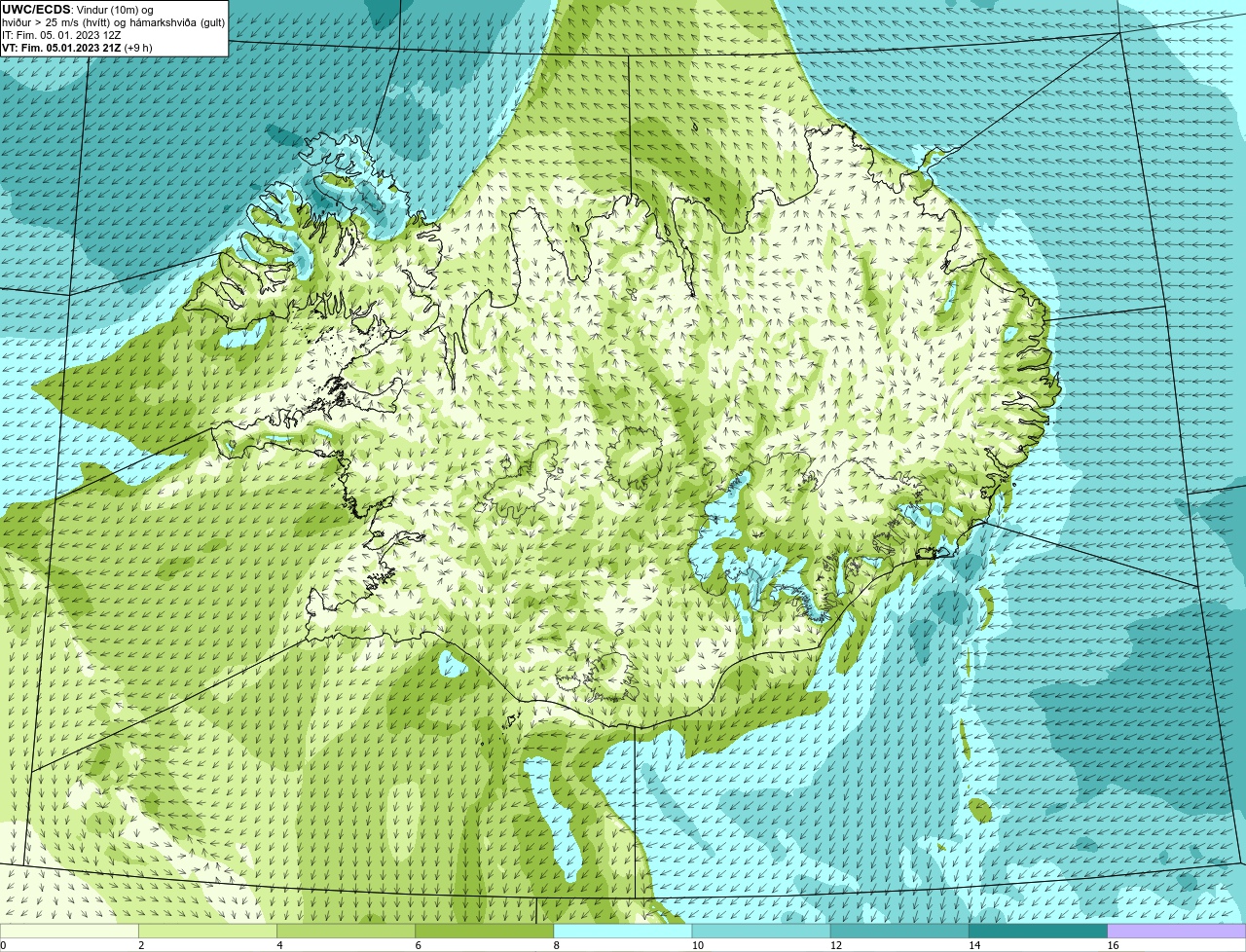
Task: Click the dark teal 14–16 m/s legend swatch
Action: point(1039,932)
